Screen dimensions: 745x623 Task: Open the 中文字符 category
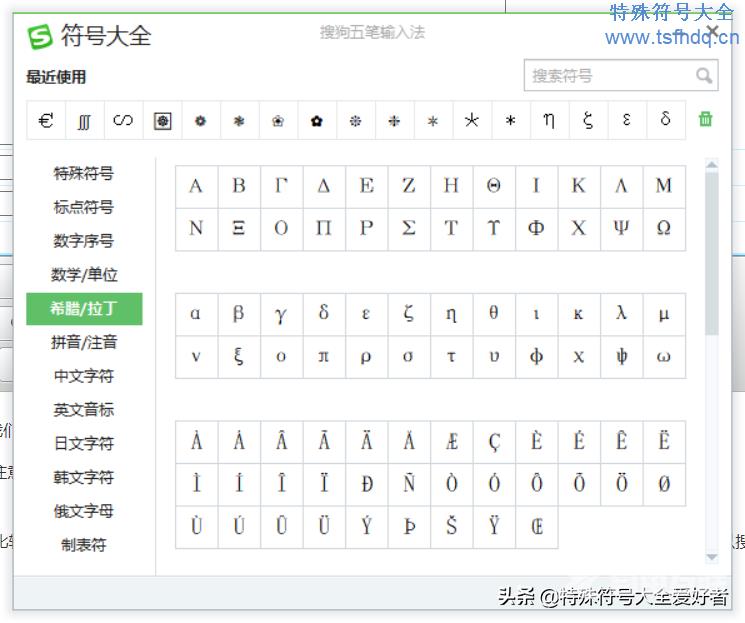click(x=84, y=376)
